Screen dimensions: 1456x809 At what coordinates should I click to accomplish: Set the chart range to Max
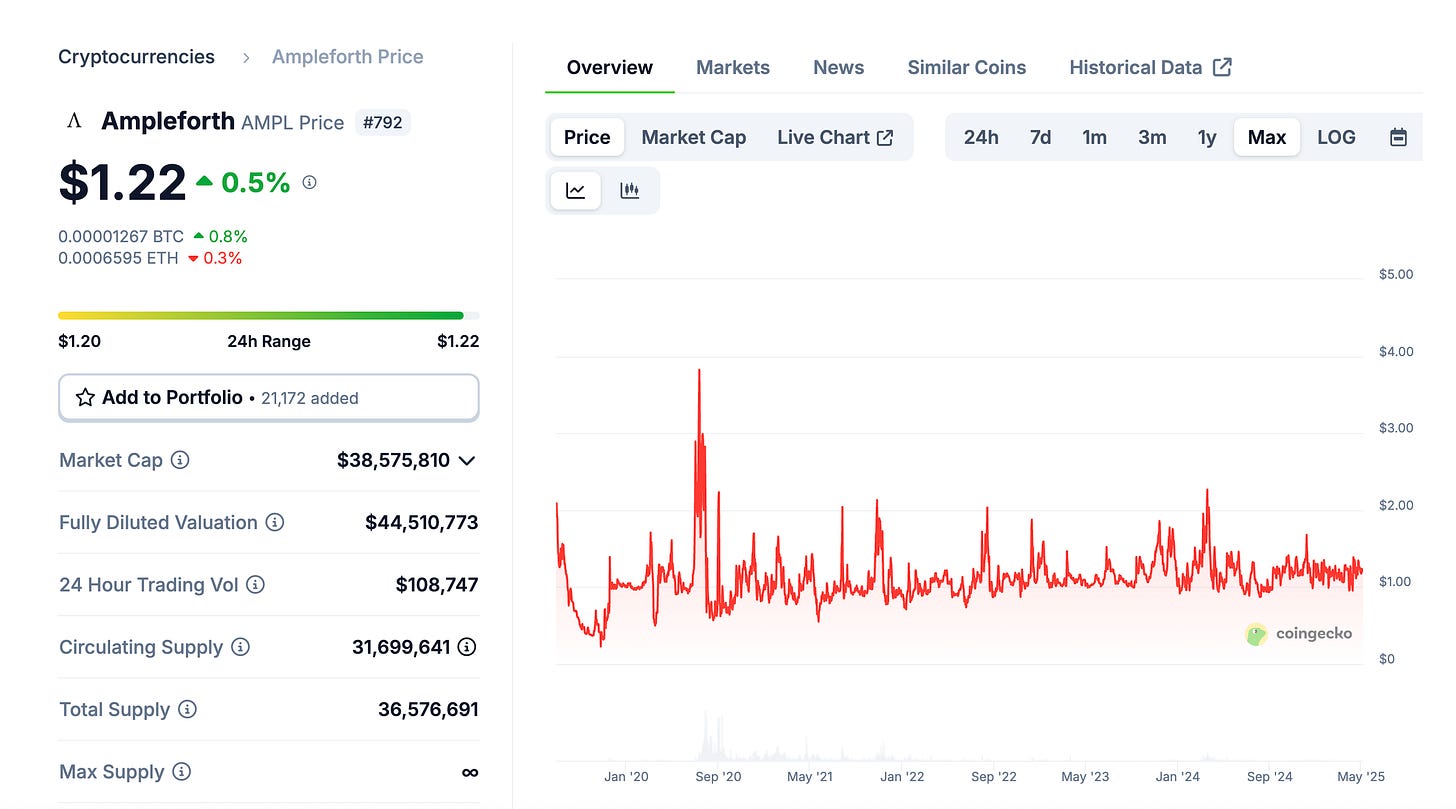point(1267,137)
